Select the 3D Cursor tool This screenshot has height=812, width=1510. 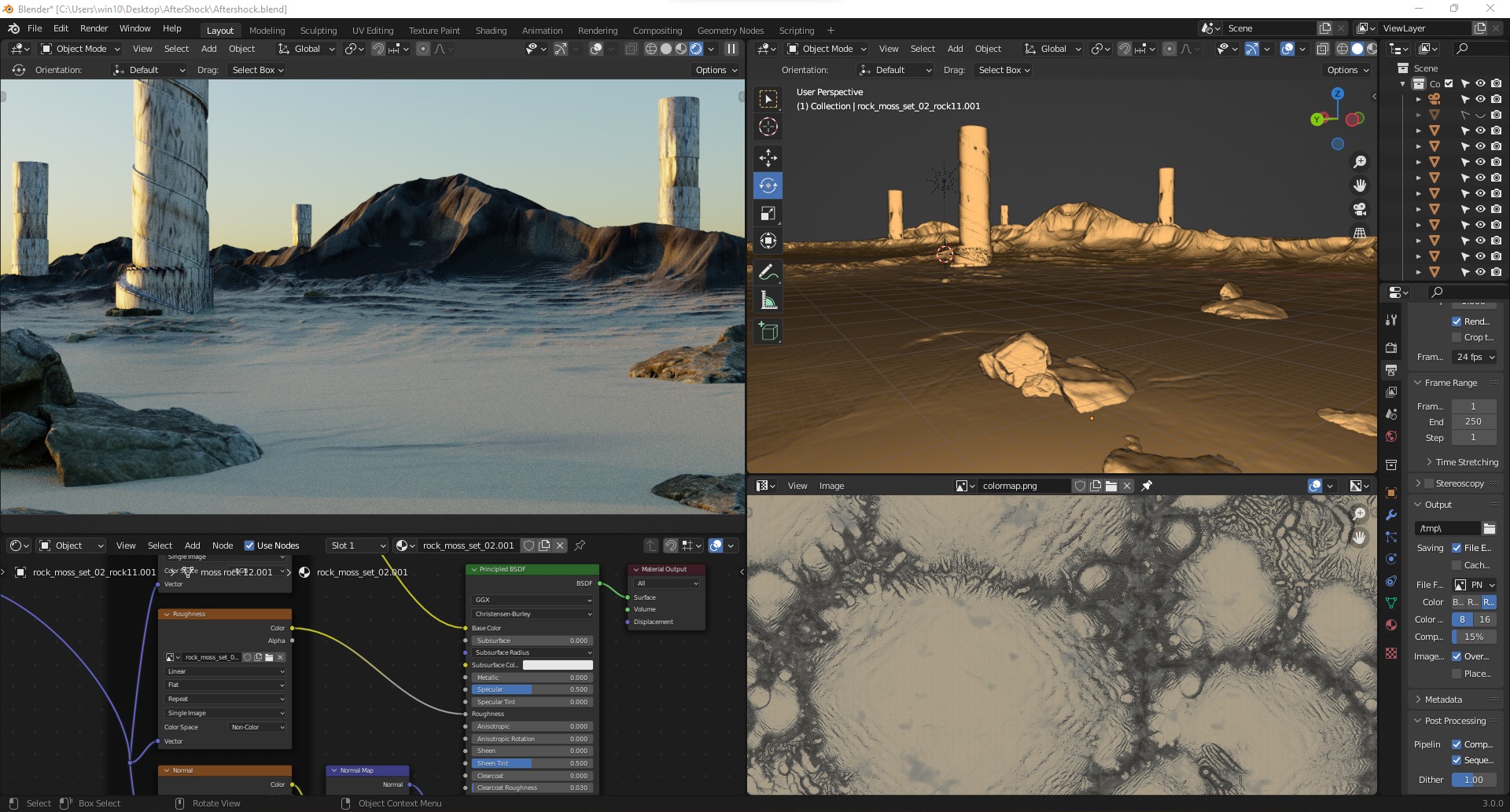tap(768, 127)
